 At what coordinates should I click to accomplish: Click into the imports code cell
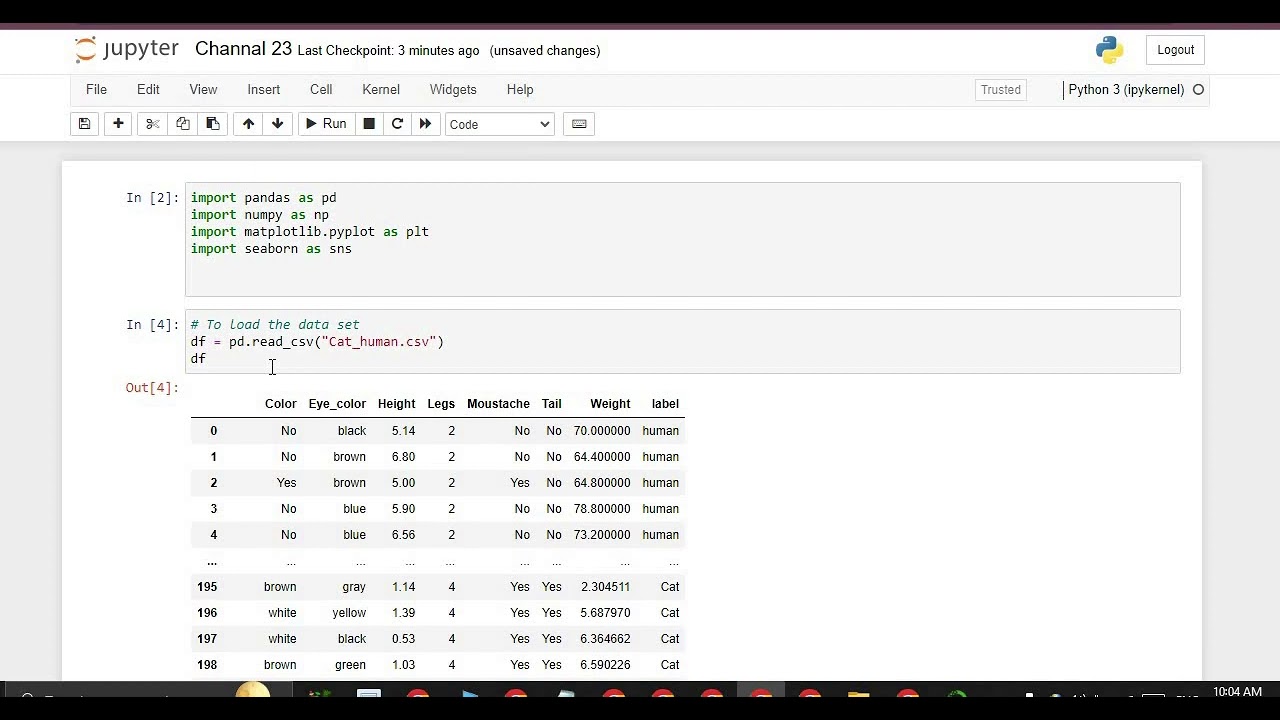pos(682,240)
